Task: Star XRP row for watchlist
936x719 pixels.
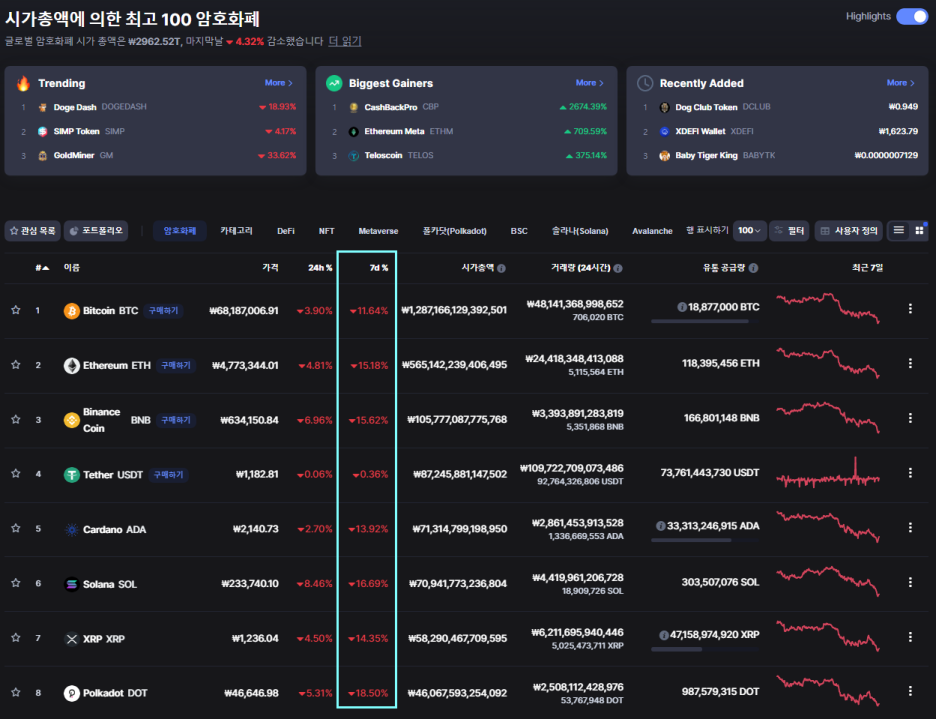Action: (16, 638)
